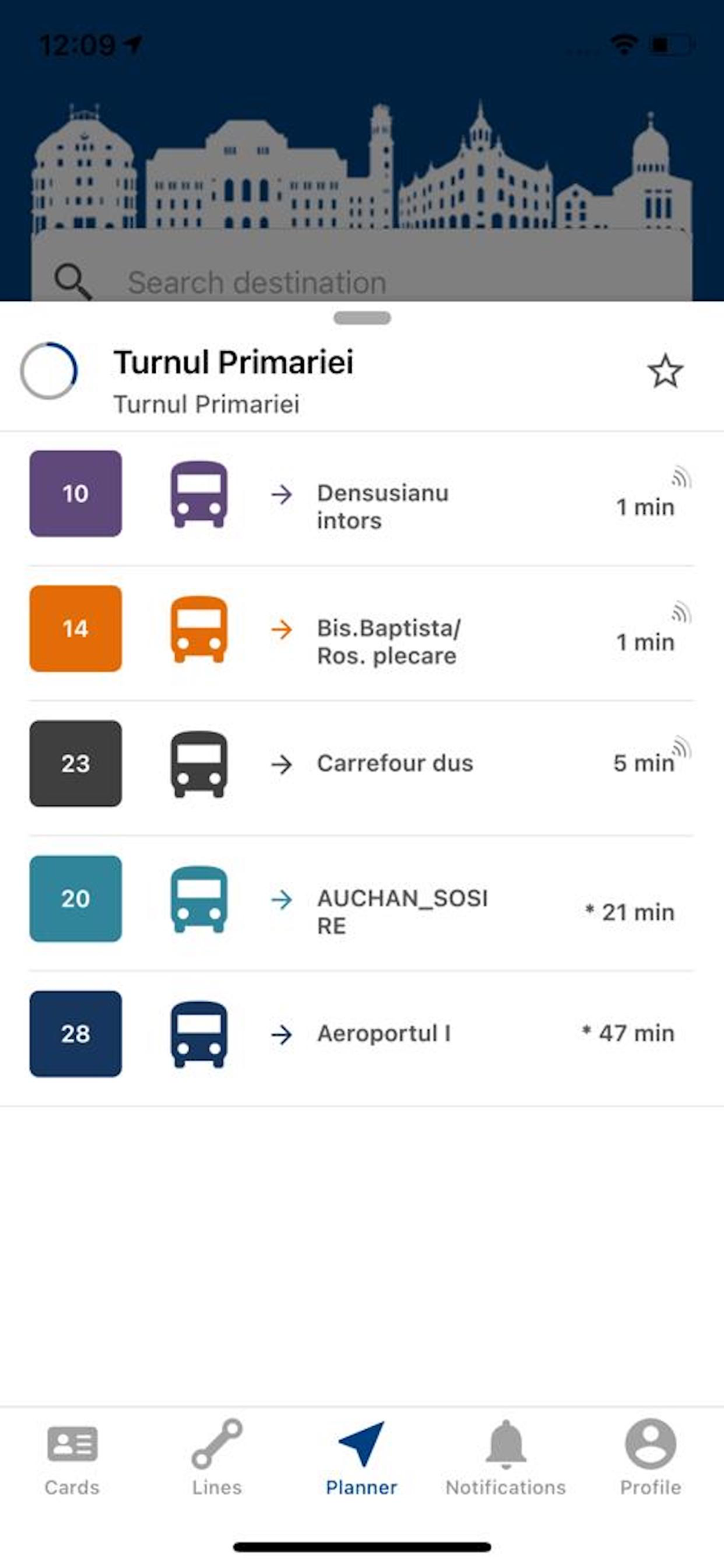Switch to the Lines tab
Image resolution: width=724 pixels, height=1568 pixels.
click(217, 1458)
